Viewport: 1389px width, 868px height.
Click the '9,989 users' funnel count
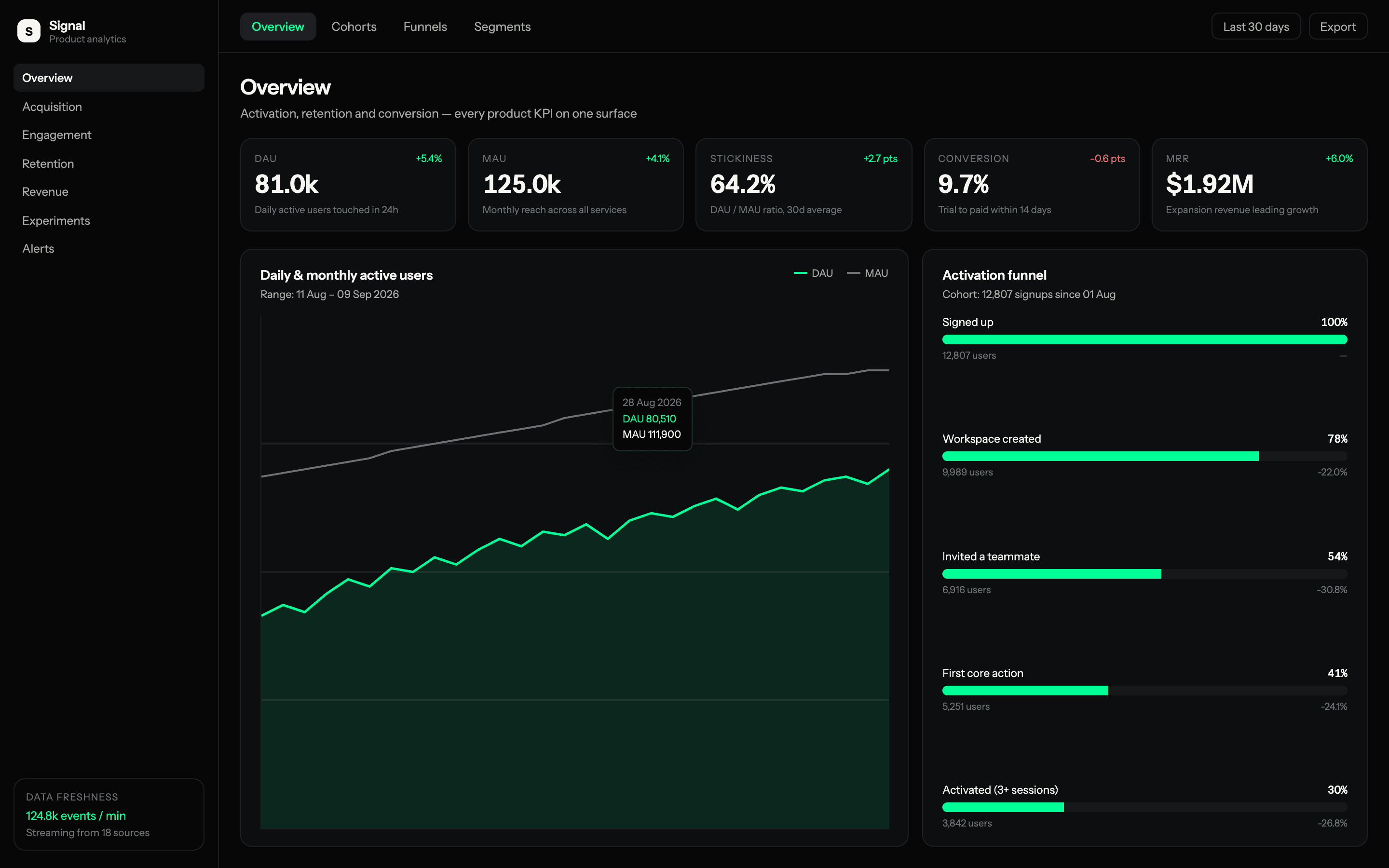coord(967,473)
